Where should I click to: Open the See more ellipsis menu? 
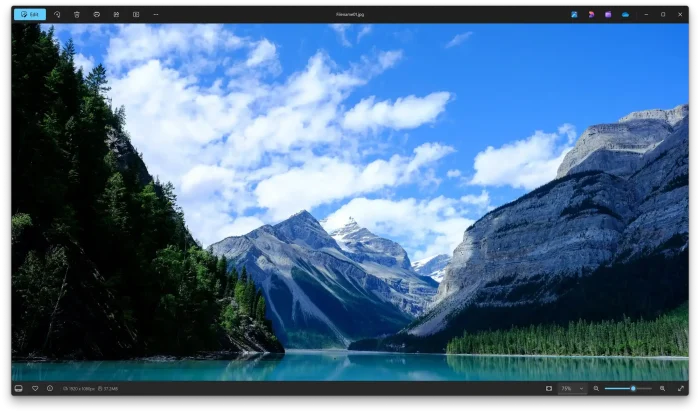[x=156, y=14]
